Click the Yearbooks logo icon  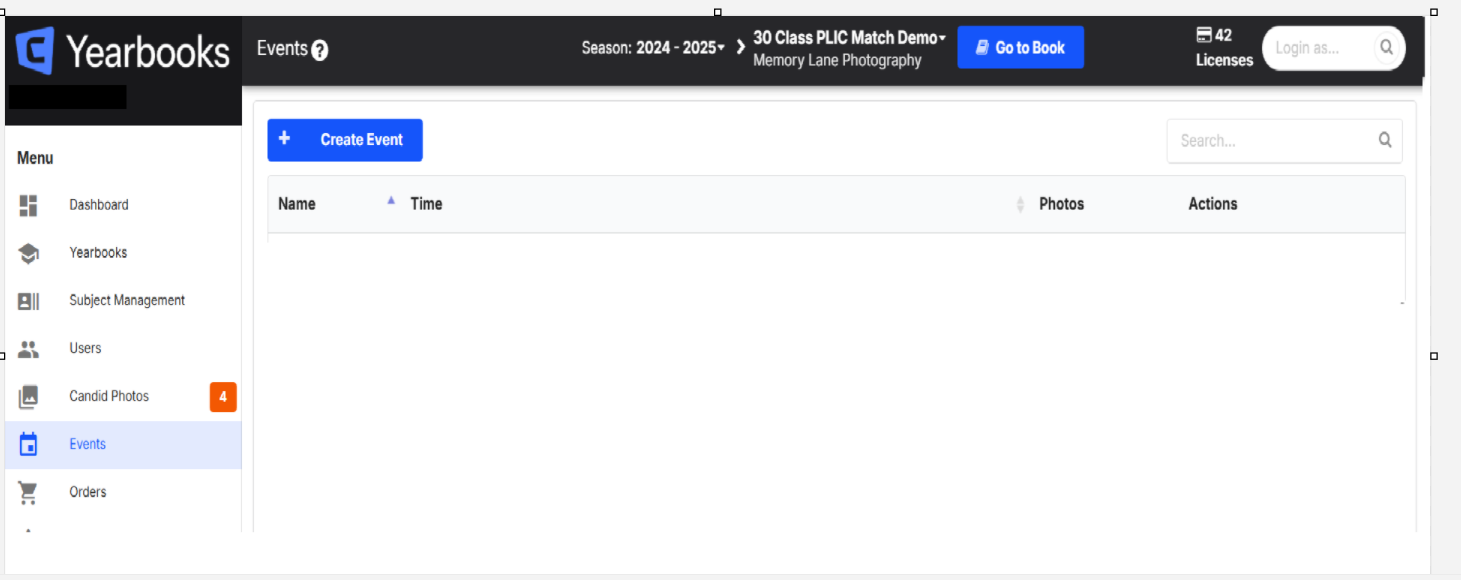tap(35, 51)
